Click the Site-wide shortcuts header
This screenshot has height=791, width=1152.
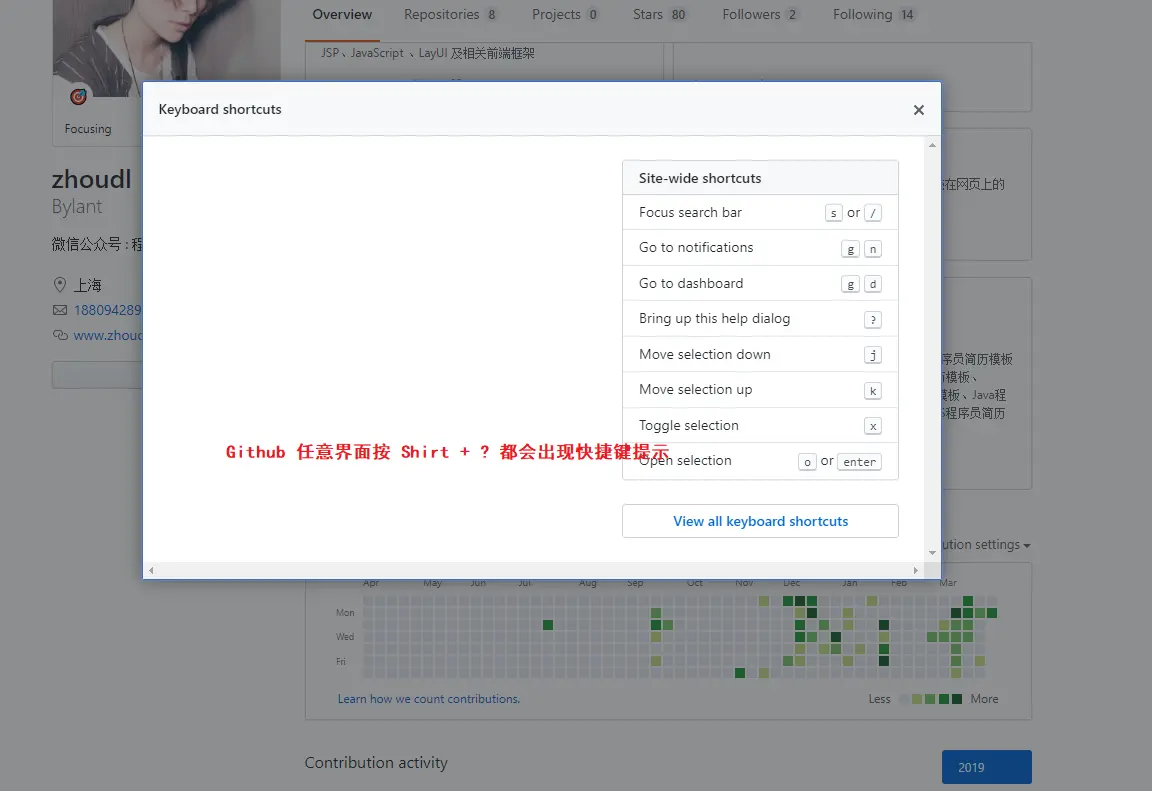pos(760,178)
